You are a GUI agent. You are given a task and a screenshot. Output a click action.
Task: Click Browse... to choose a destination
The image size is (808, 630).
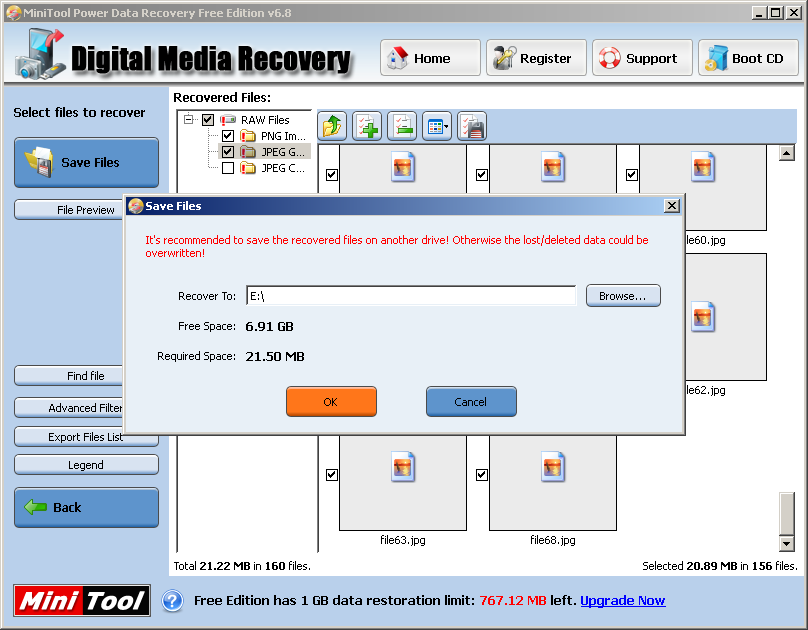pyautogui.click(x=623, y=296)
